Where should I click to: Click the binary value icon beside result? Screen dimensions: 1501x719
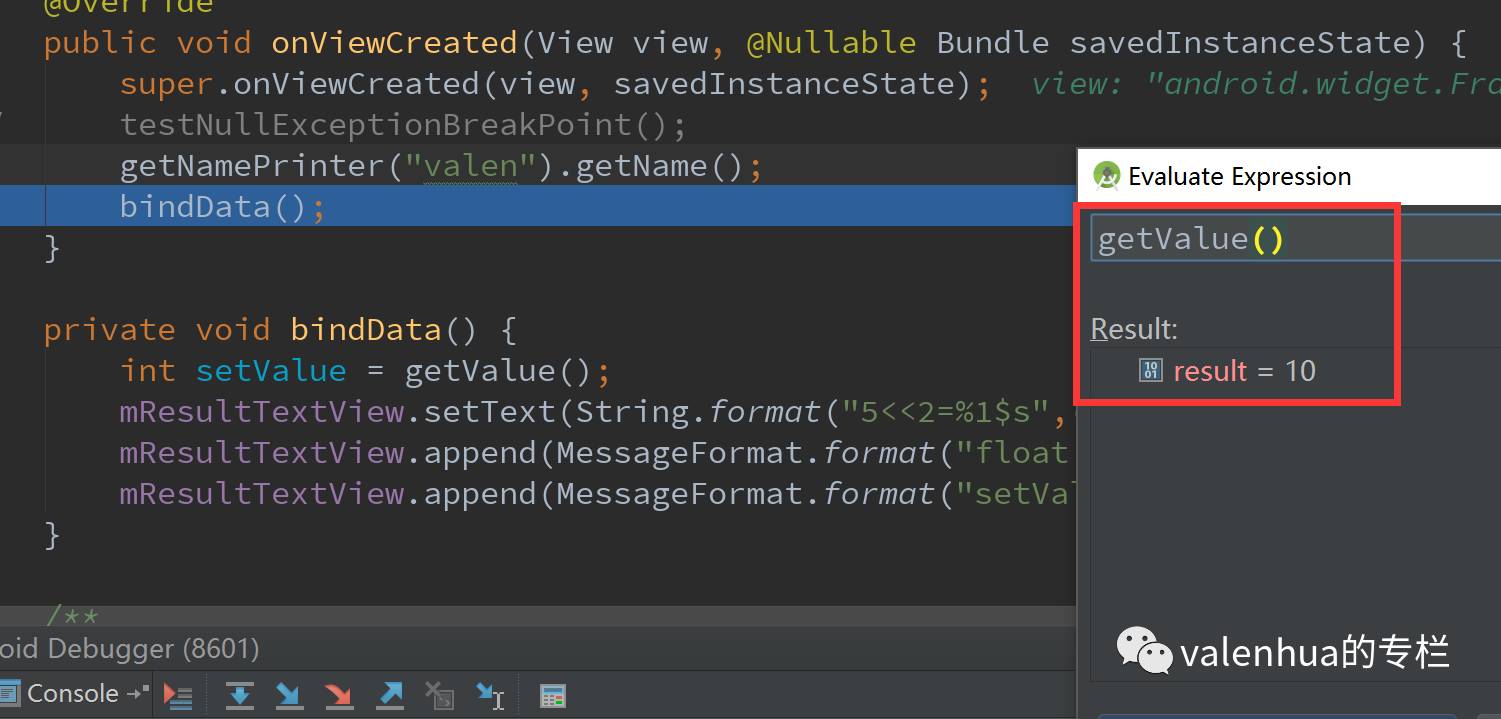point(1150,371)
